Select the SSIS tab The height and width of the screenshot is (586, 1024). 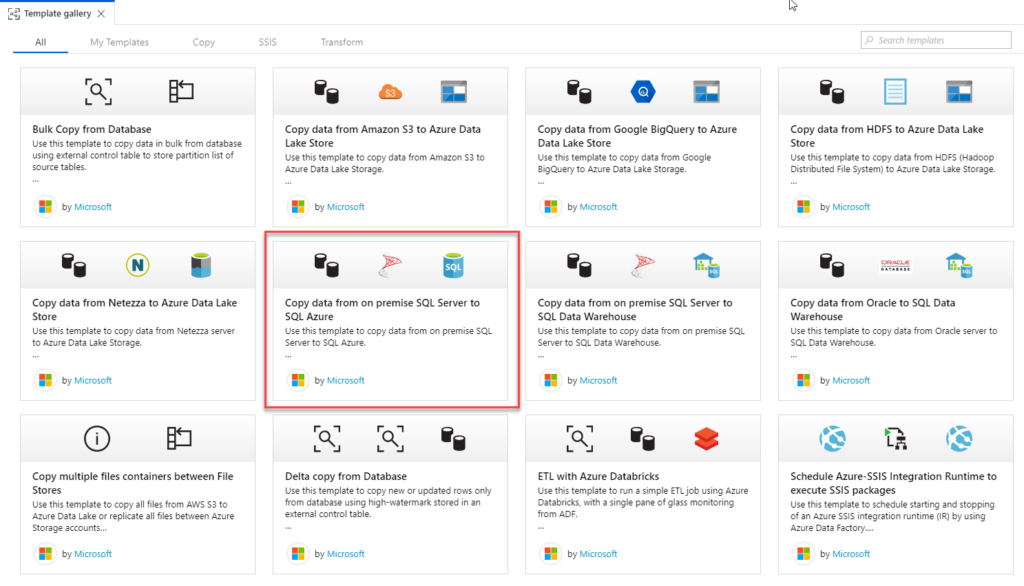[267, 42]
